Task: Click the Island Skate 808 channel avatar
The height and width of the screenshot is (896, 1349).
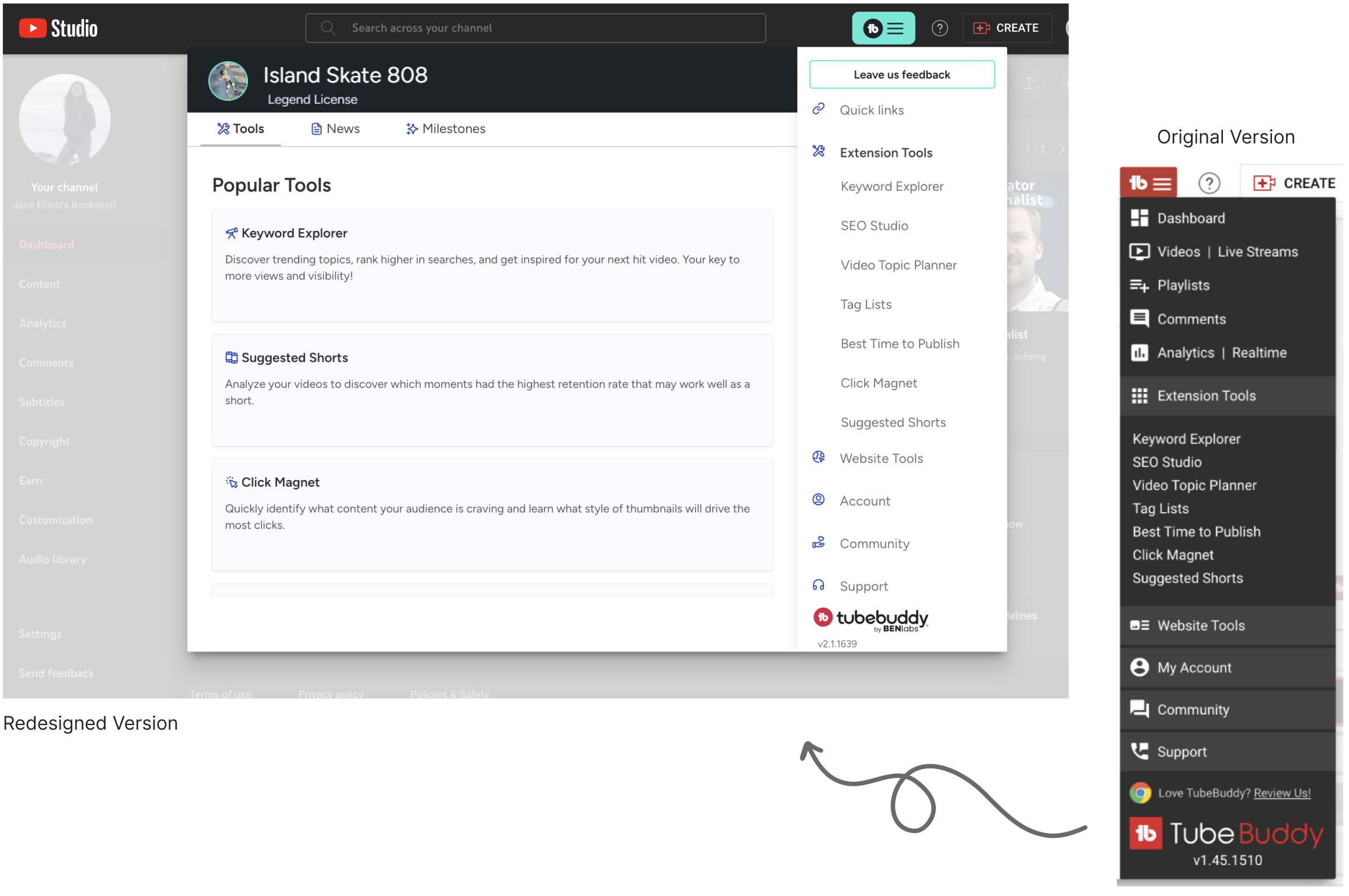Action: (x=228, y=81)
